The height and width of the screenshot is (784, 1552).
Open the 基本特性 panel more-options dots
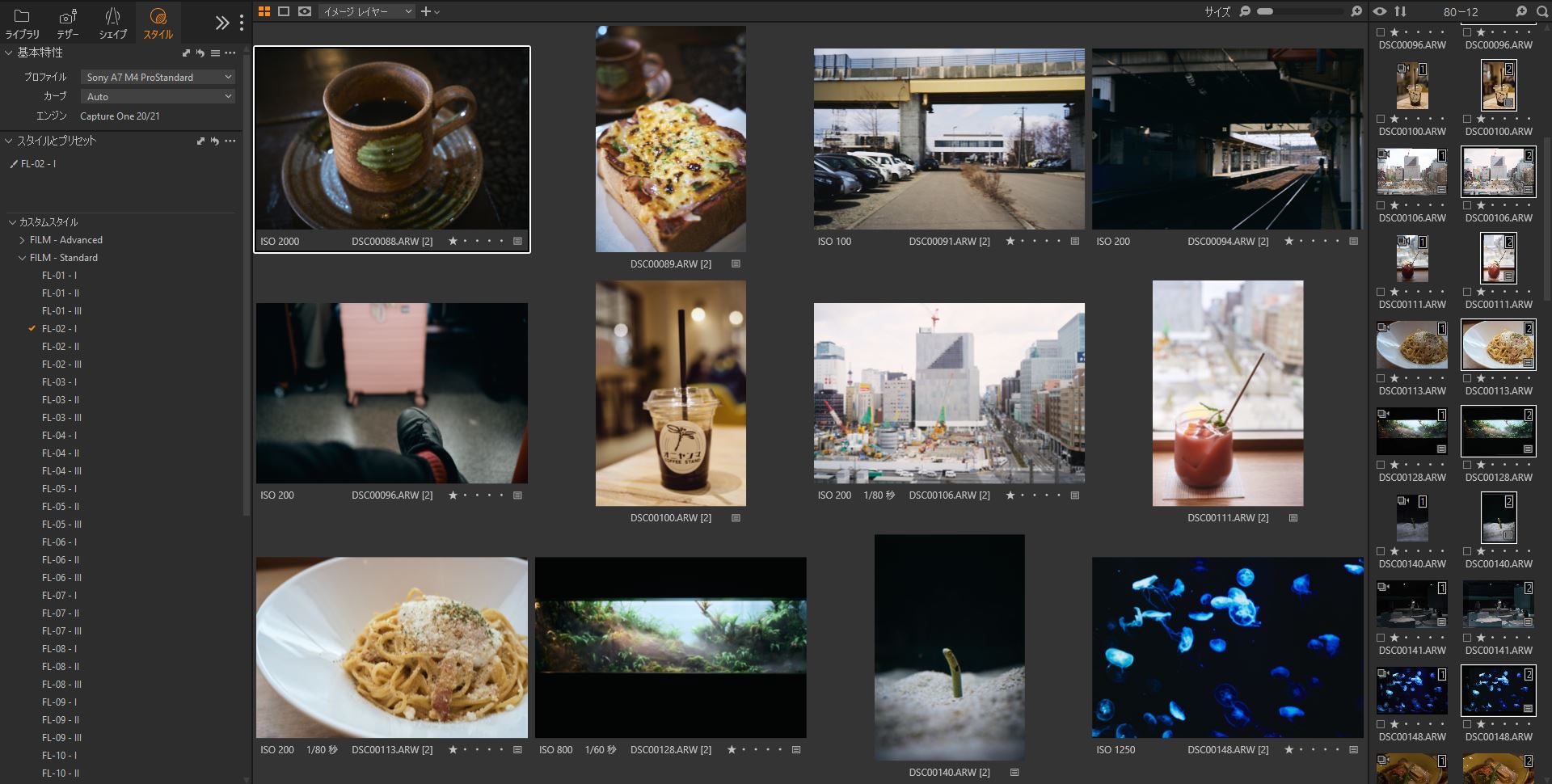point(230,53)
